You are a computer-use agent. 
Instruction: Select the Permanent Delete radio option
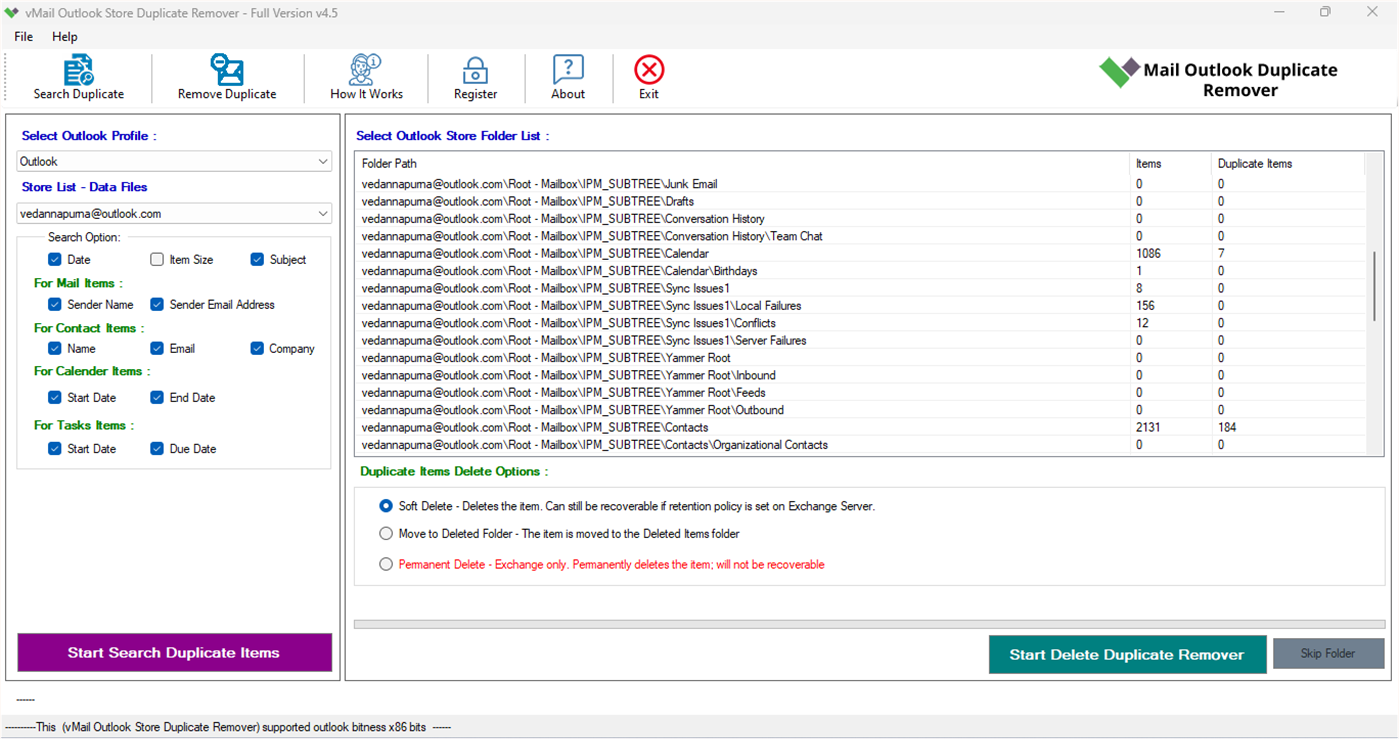pos(386,564)
